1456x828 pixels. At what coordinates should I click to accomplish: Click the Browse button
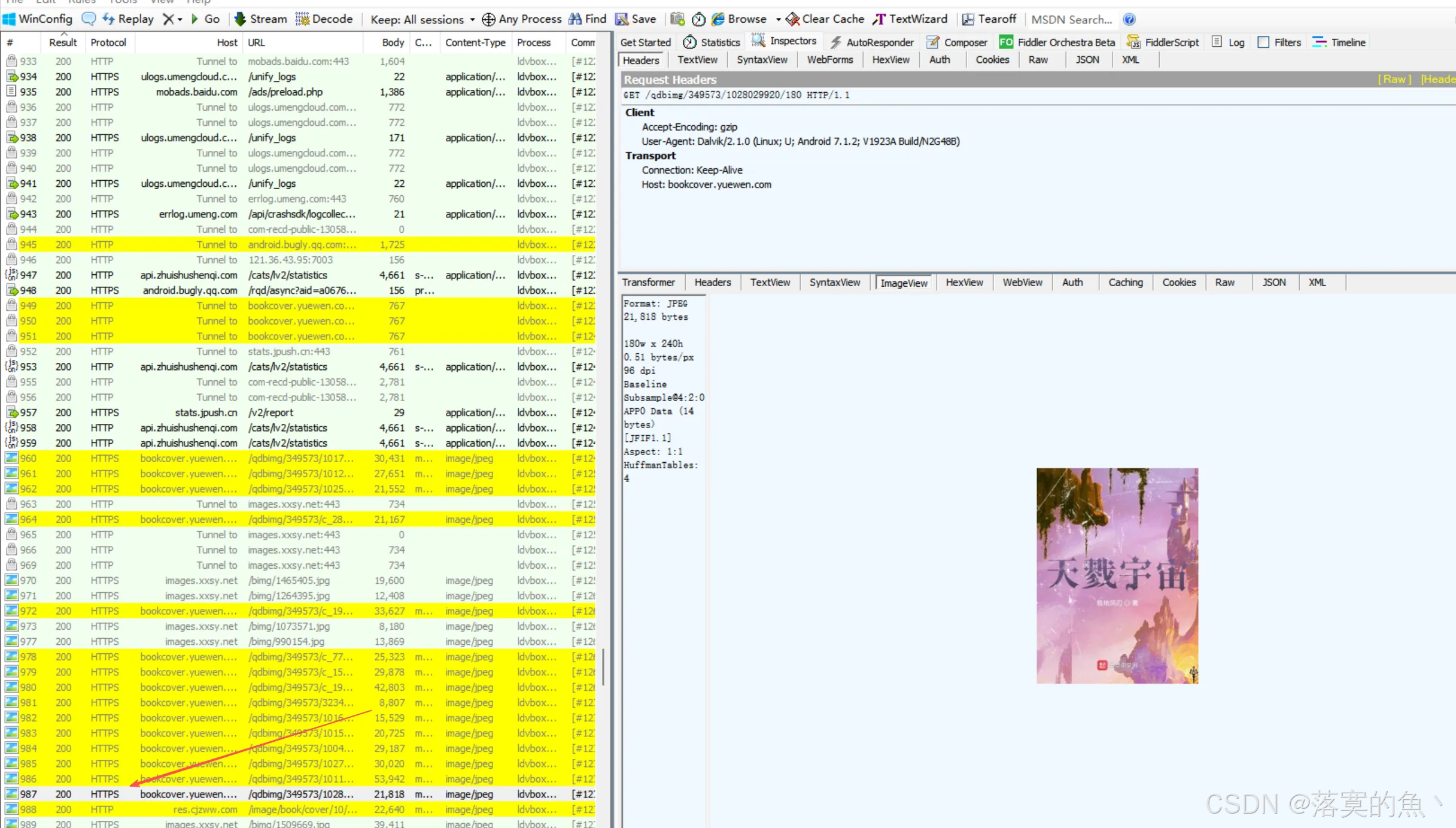click(x=739, y=19)
